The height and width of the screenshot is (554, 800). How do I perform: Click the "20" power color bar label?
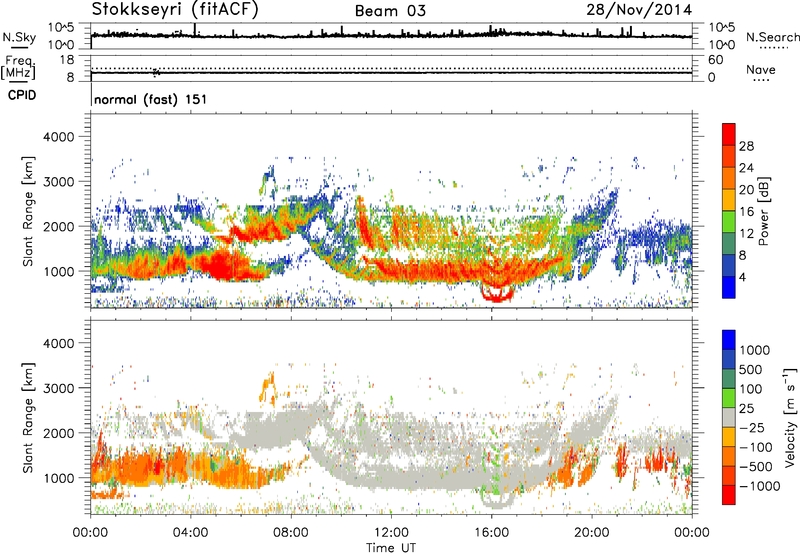pos(746,190)
